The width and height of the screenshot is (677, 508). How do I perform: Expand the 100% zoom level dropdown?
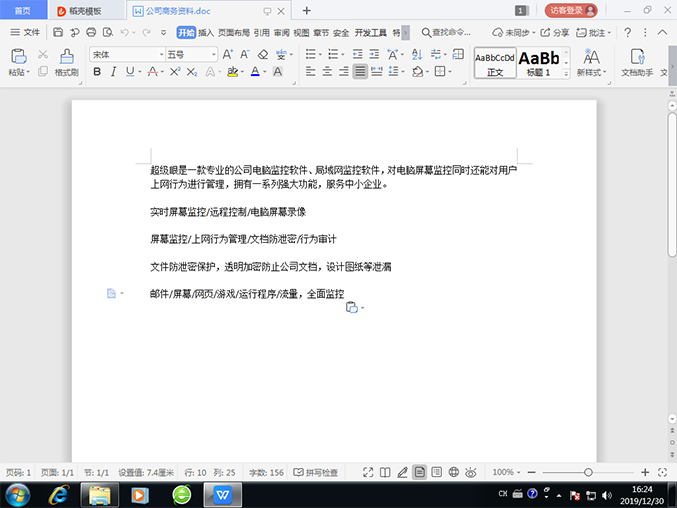506,473
